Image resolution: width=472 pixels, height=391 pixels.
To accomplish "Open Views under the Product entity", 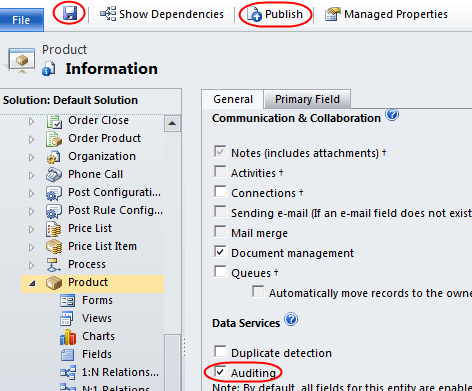I will pos(97,318).
